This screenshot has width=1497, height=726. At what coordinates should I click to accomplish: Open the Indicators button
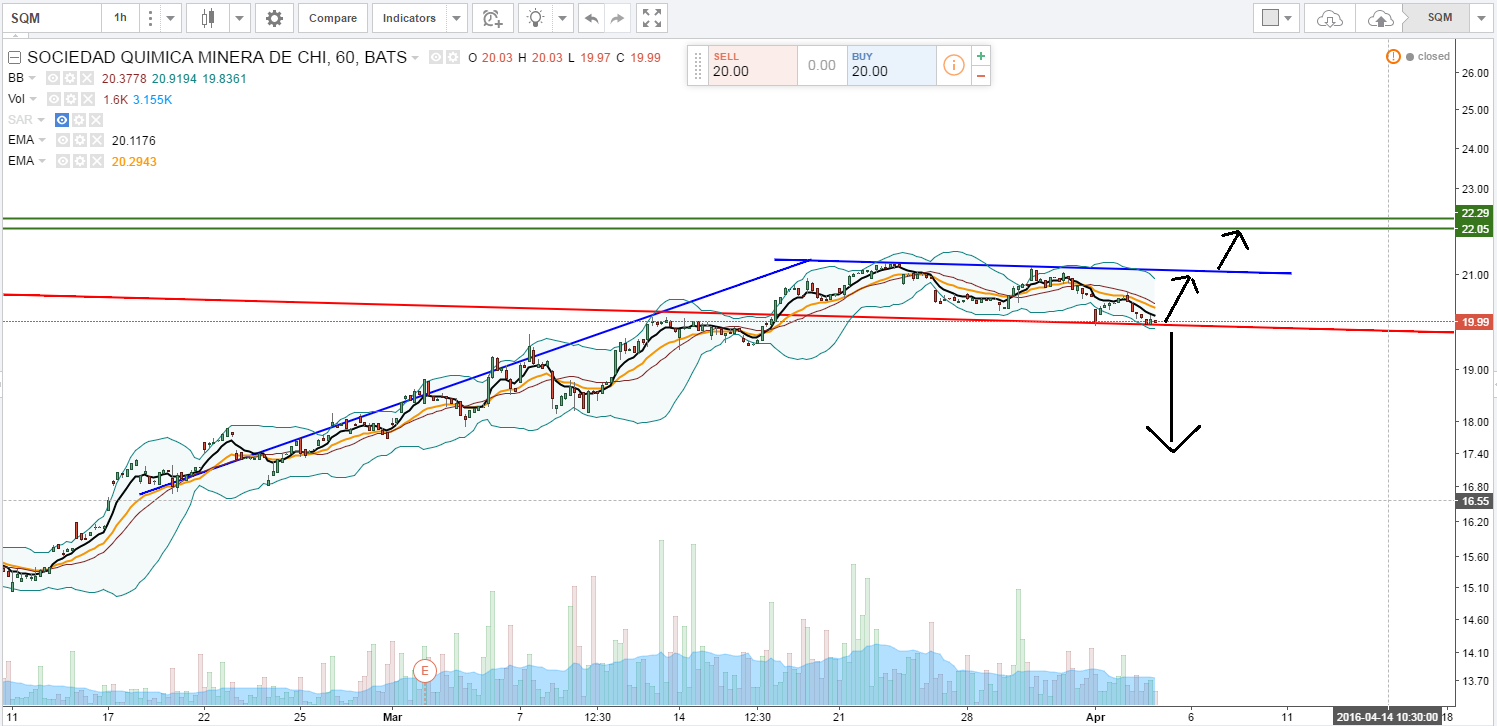point(409,18)
